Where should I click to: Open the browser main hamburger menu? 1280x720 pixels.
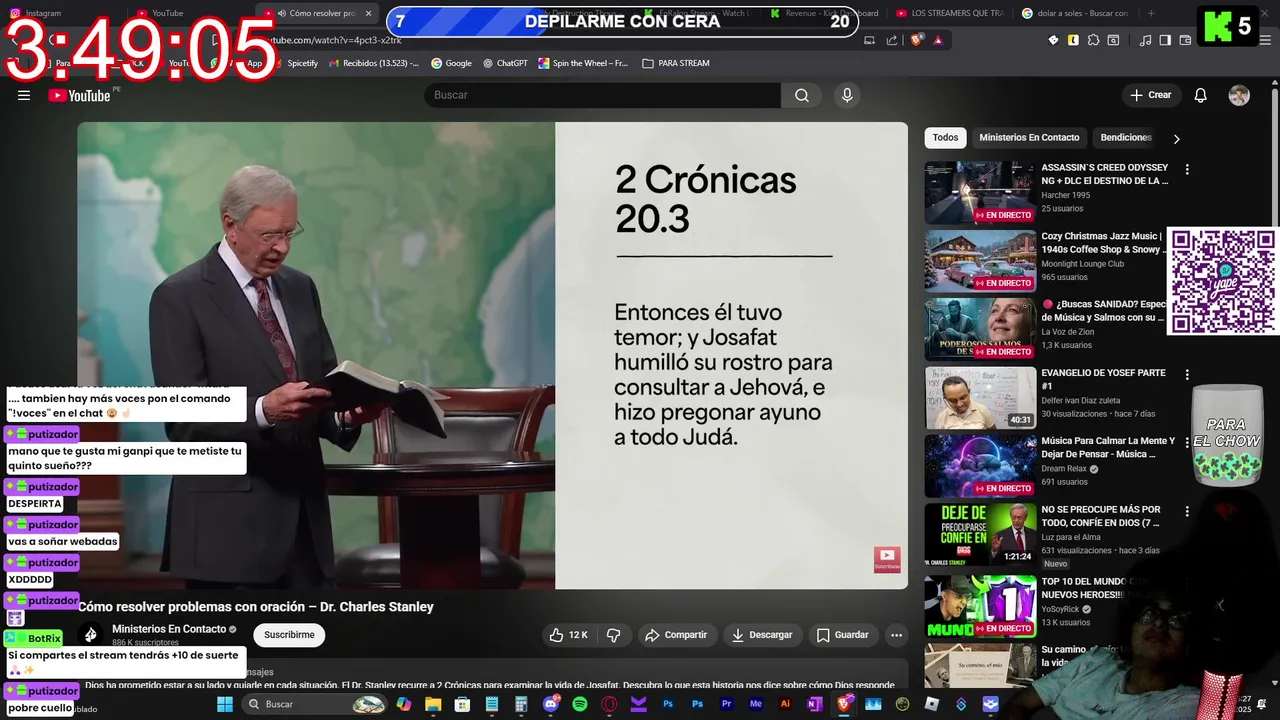[x=1265, y=40]
